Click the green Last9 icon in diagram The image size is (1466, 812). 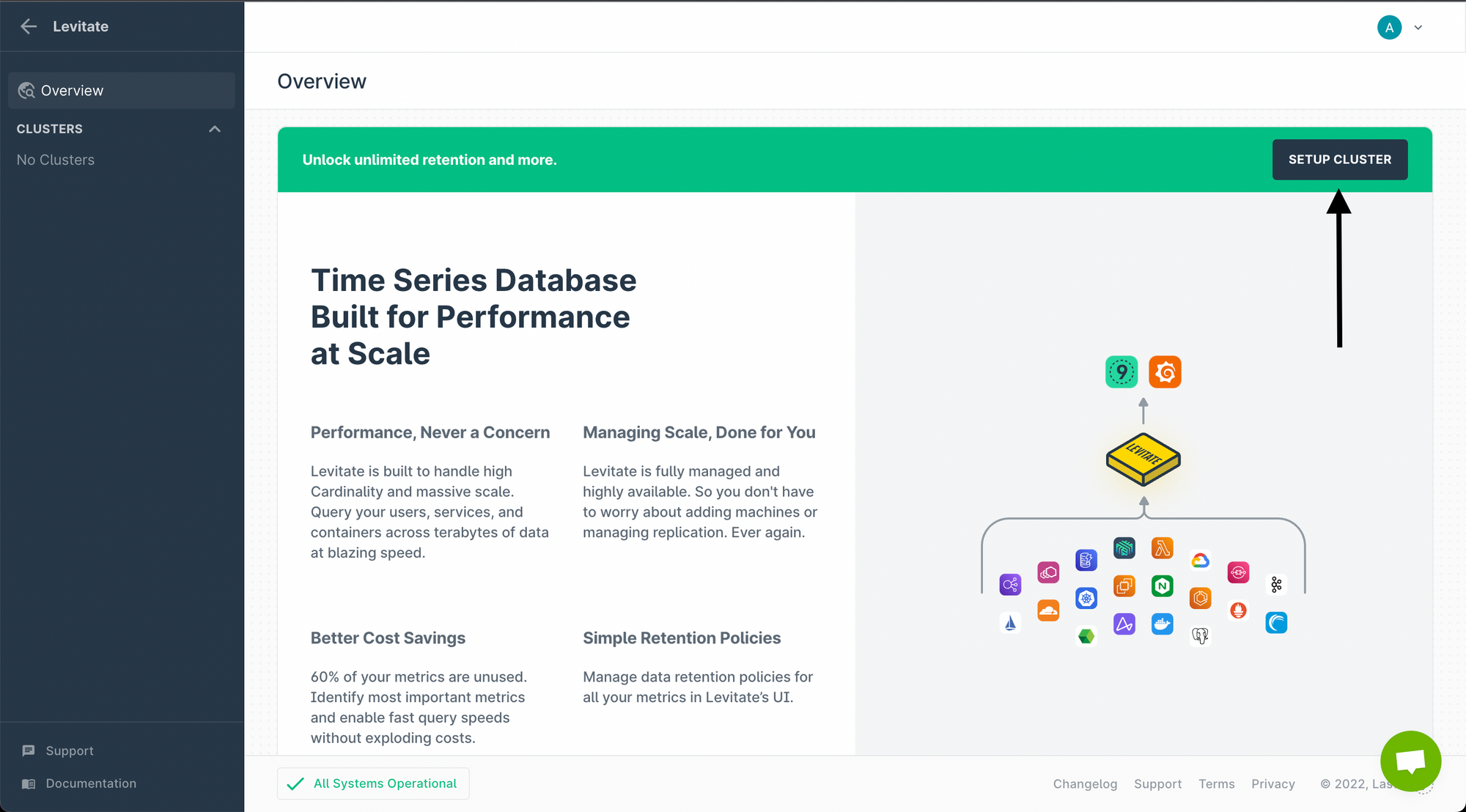point(1121,372)
